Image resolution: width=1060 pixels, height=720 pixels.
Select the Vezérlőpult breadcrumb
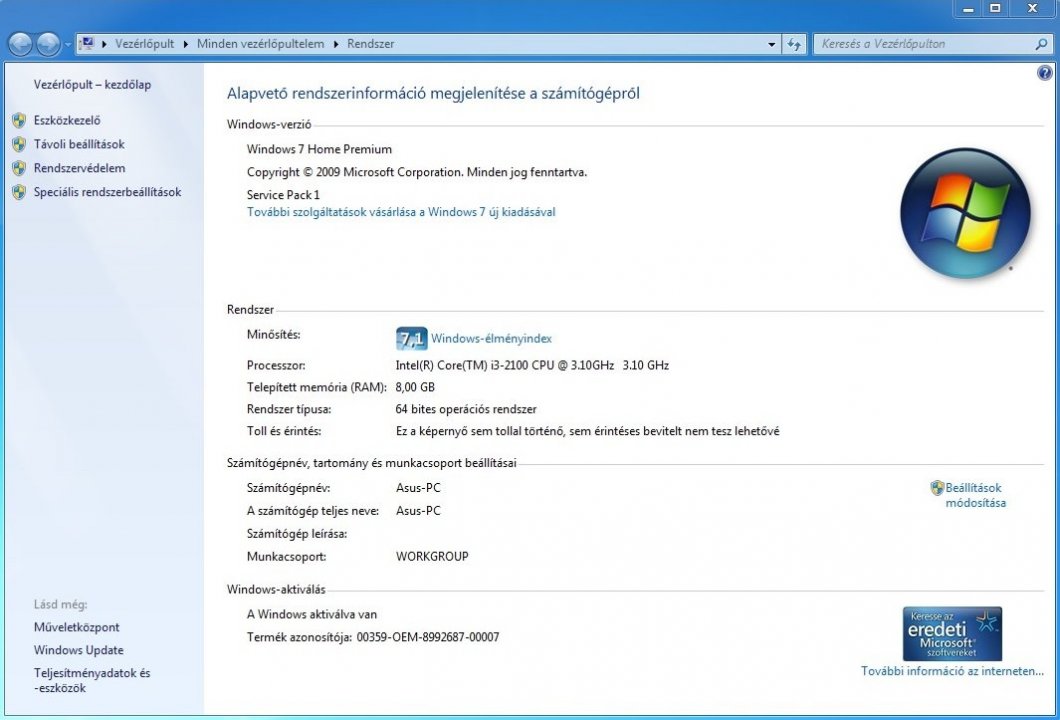(x=144, y=44)
